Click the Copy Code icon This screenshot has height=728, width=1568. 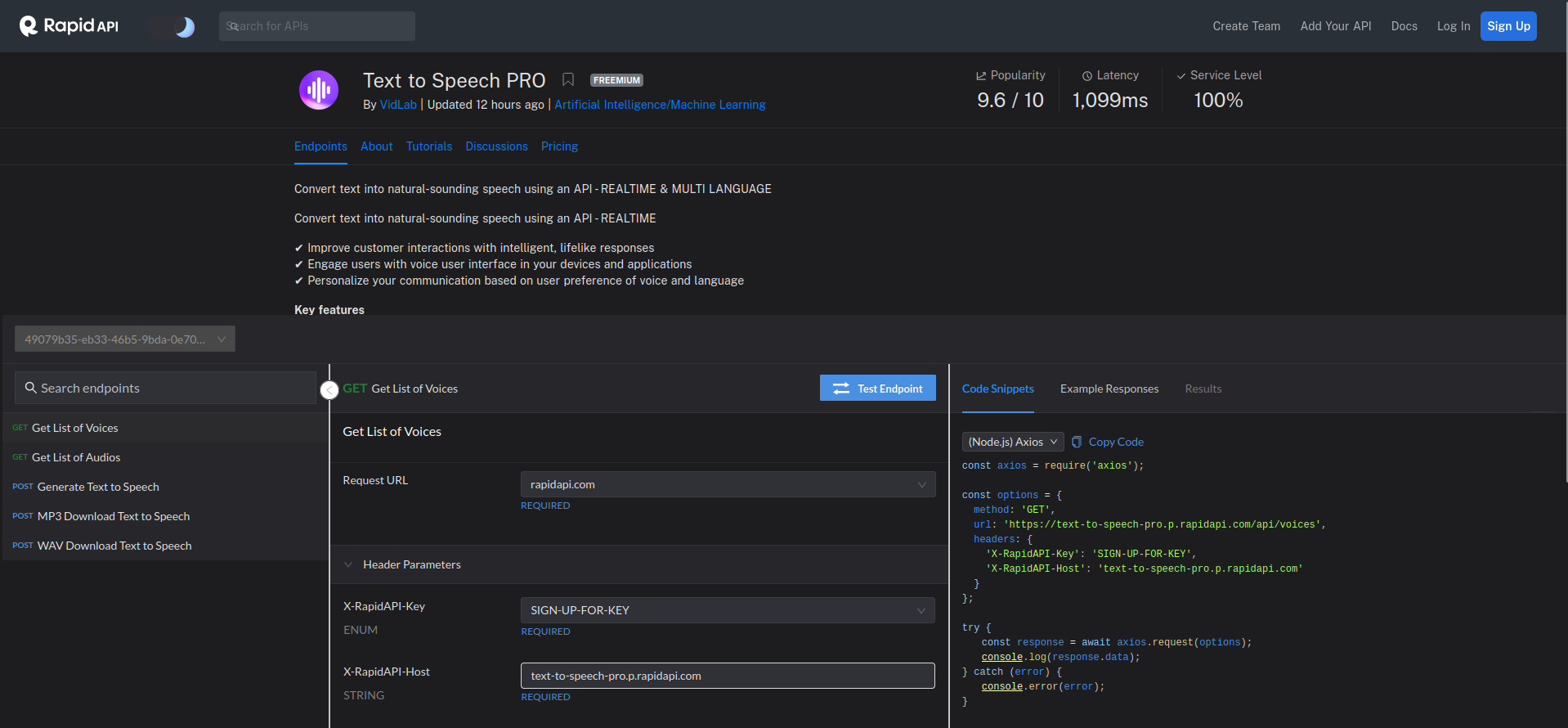1077,442
